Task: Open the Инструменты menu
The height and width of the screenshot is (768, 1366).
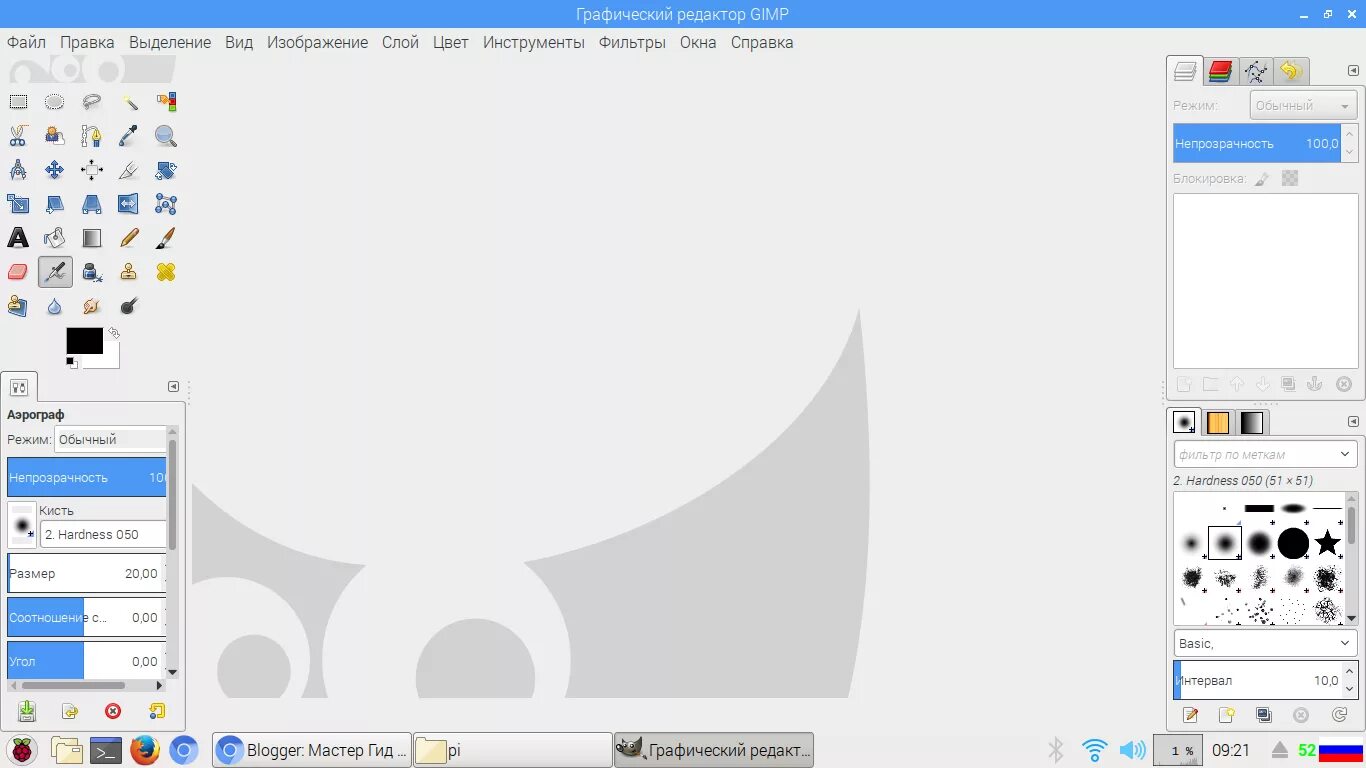Action: click(534, 42)
